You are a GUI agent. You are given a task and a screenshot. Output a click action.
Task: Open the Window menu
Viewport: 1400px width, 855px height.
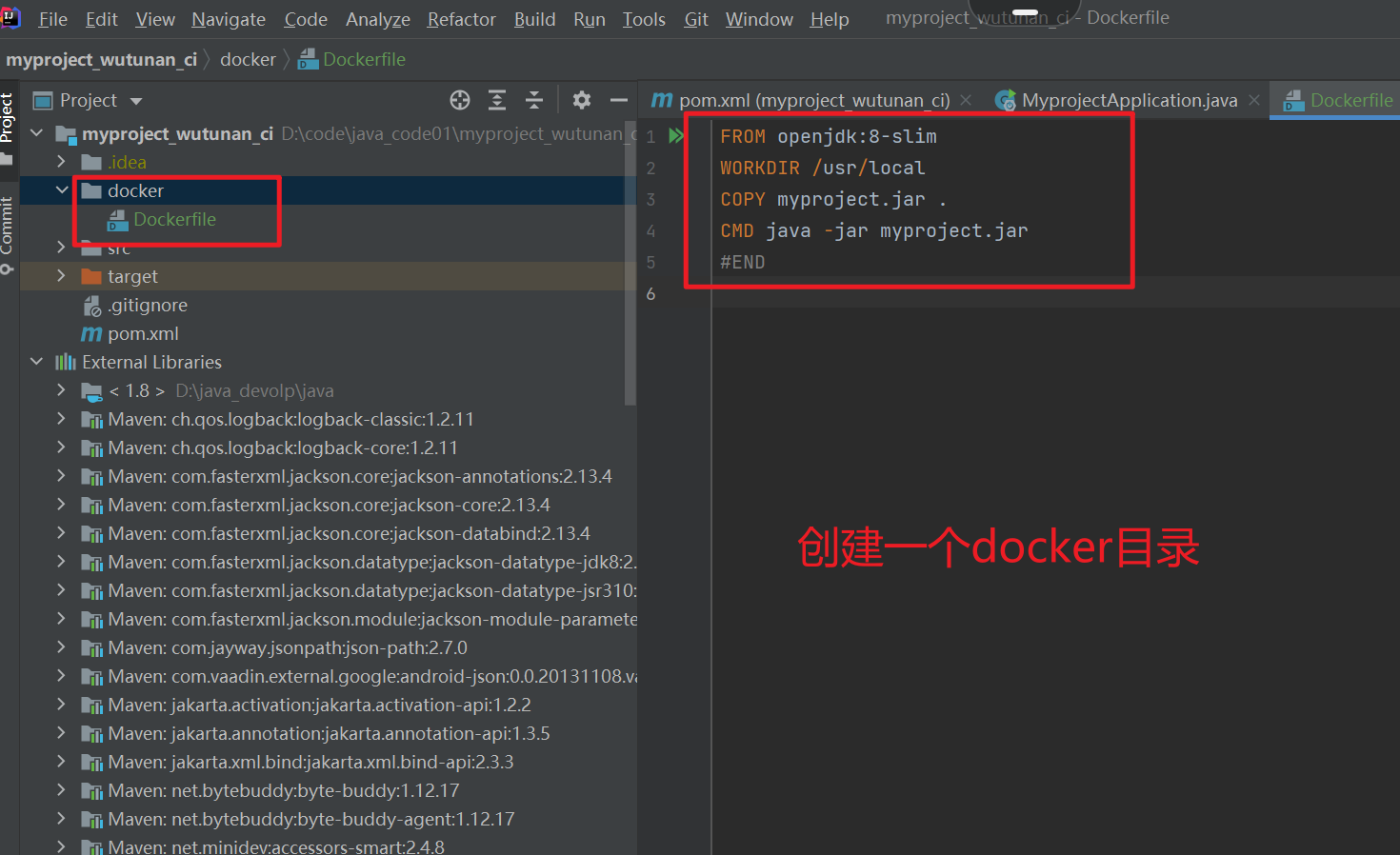(x=759, y=19)
